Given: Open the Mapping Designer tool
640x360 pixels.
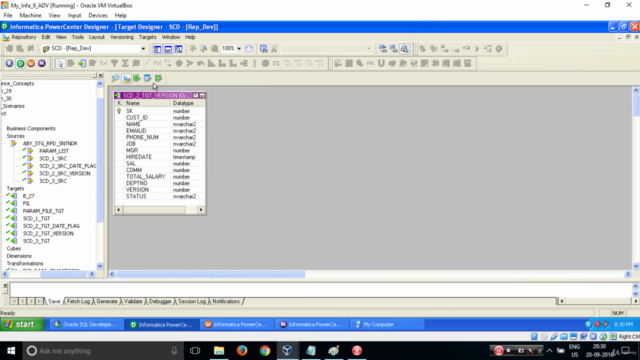Looking at the screenshot, I should click(x=158, y=78).
